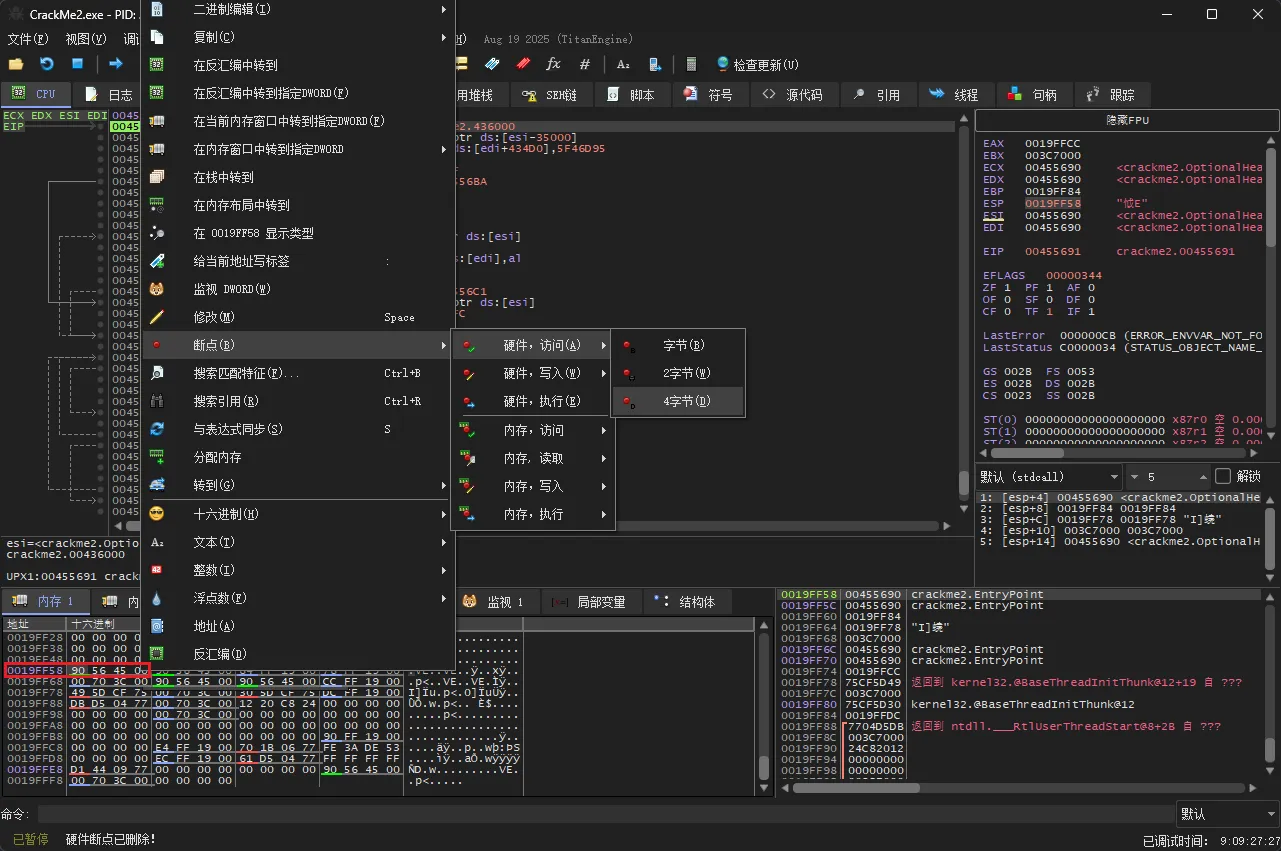Image resolution: width=1281 pixels, height=851 pixels.
Task: Choose 搜索引用(R) menu entry
Action: click(298, 401)
